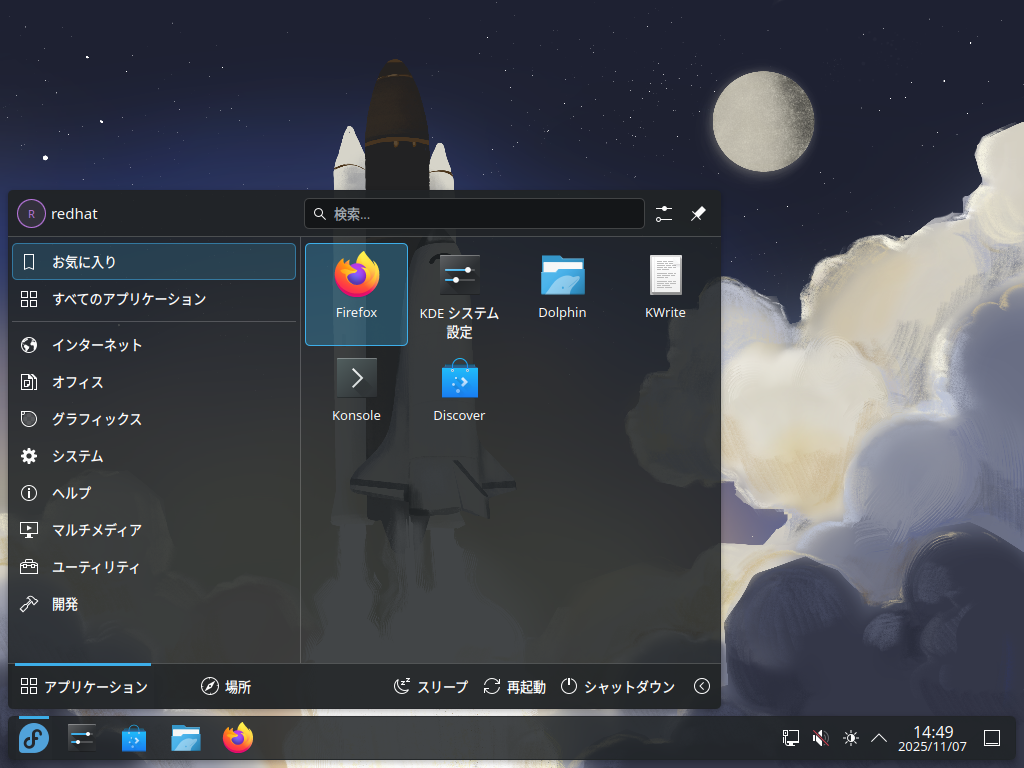Click the 再起動 button
Viewport: 1024px width, 768px height.
(x=515, y=687)
